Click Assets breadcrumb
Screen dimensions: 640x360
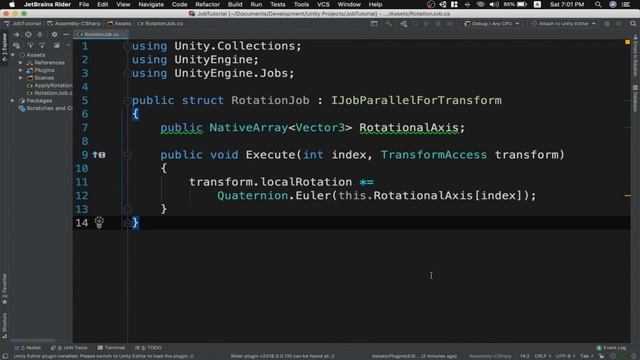point(119,24)
